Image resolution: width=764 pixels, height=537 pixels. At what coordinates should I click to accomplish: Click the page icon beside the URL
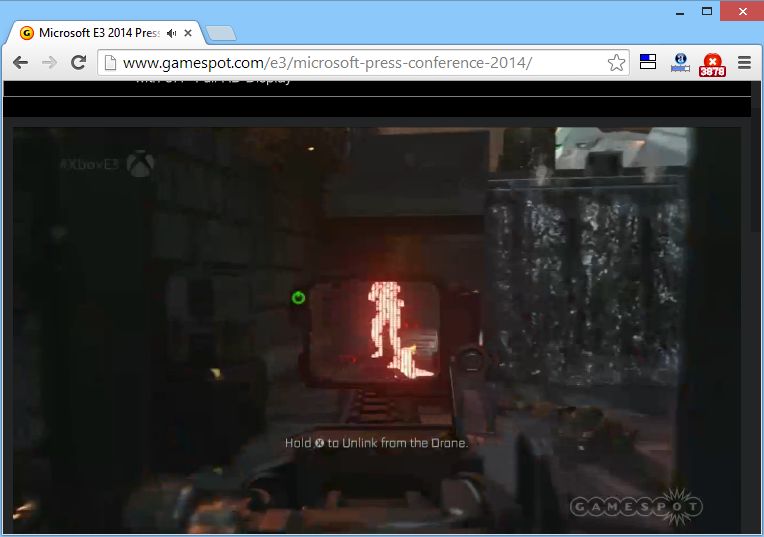click(x=111, y=62)
